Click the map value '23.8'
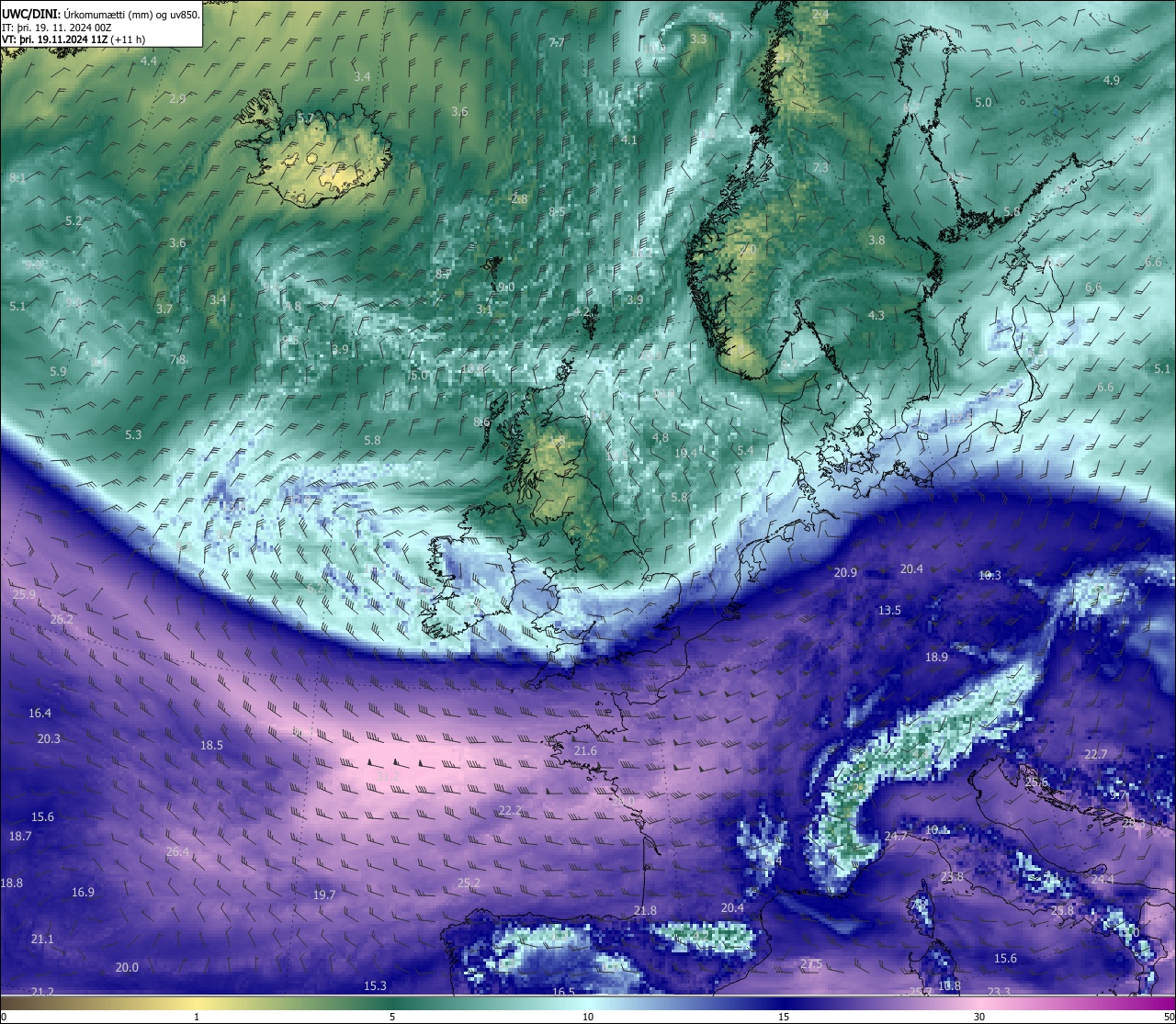The image size is (1176, 1024). pyautogui.click(x=952, y=876)
